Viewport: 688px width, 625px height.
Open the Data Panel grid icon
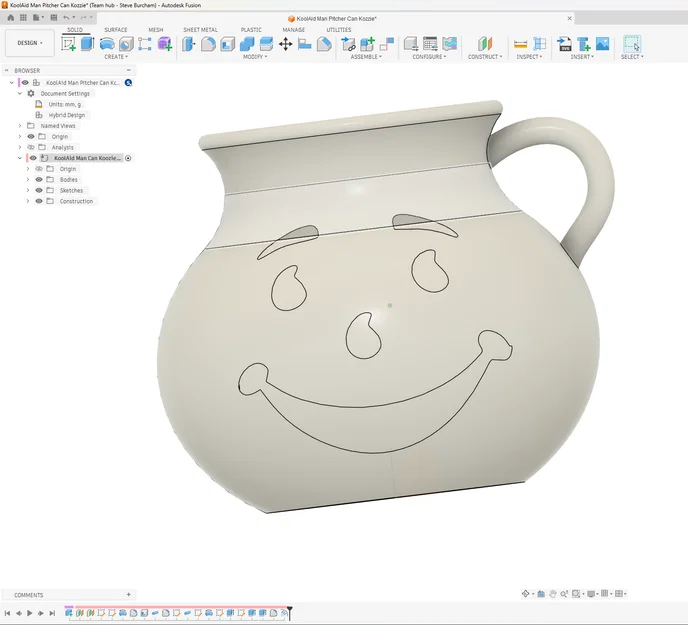tap(23, 18)
